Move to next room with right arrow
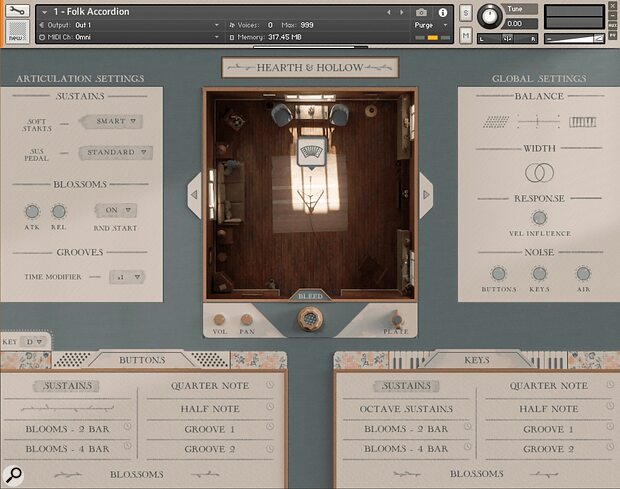The height and width of the screenshot is (489, 620). click(x=426, y=194)
